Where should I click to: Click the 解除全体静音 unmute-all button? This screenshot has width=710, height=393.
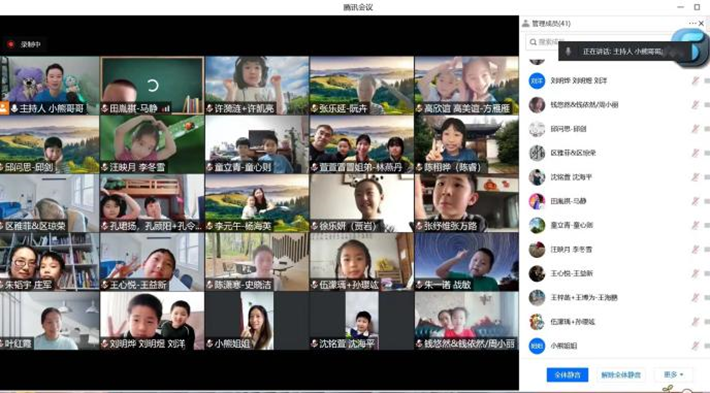[x=621, y=374]
